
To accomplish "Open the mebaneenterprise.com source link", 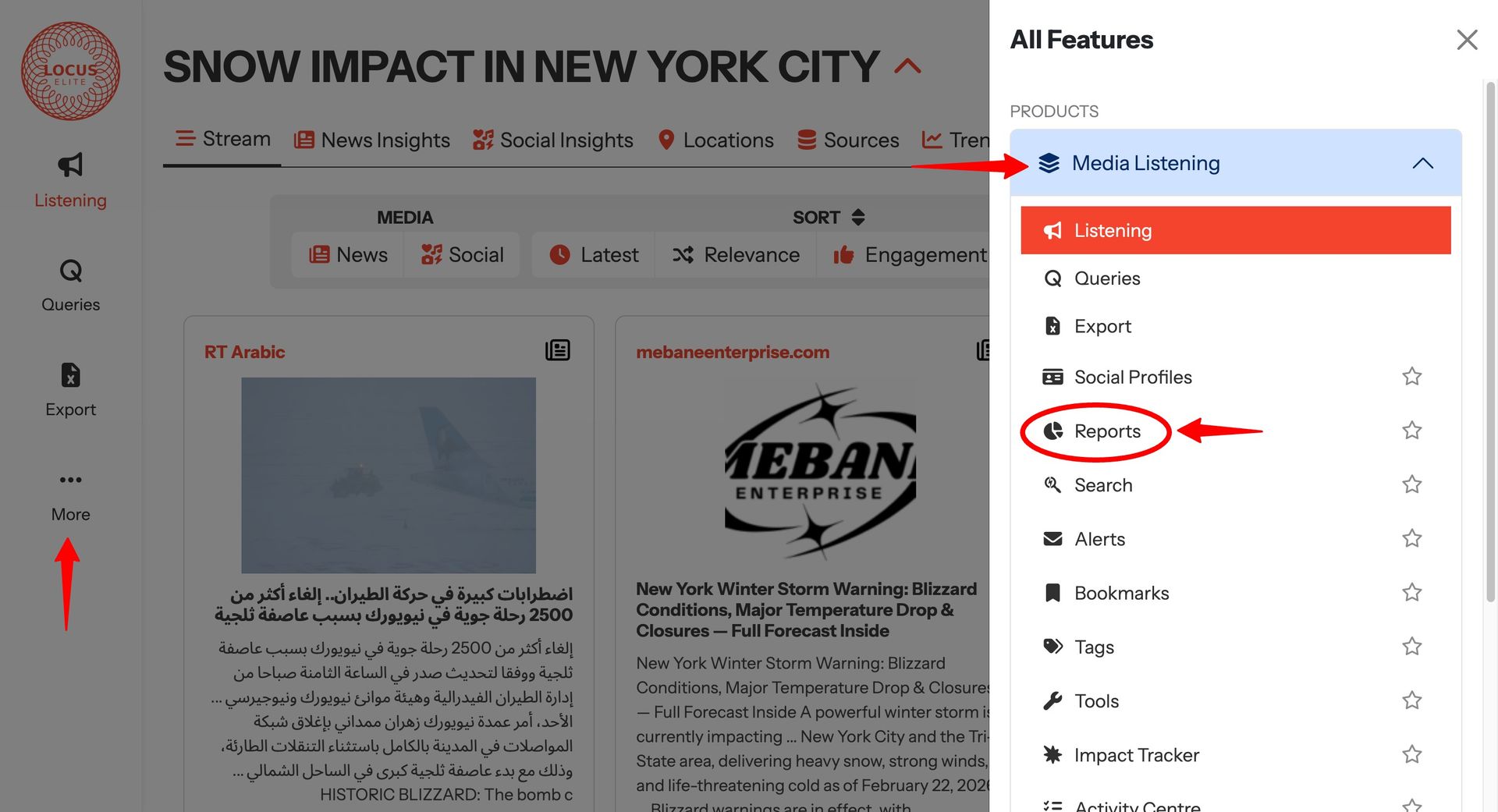I will [x=733, y=352].
